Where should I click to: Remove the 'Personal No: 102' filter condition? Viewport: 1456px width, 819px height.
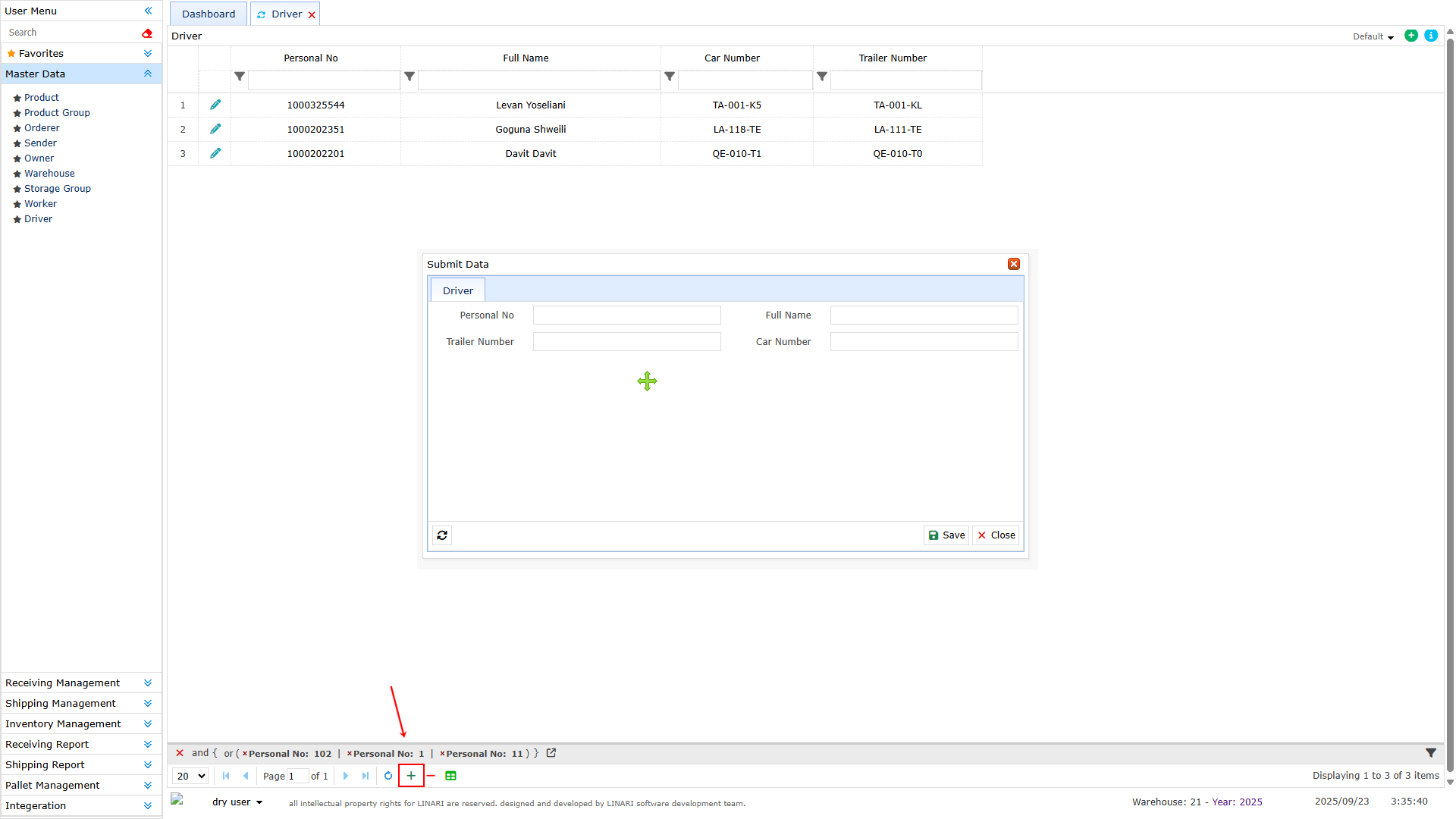pyautogui.click(x=244, y=754)
